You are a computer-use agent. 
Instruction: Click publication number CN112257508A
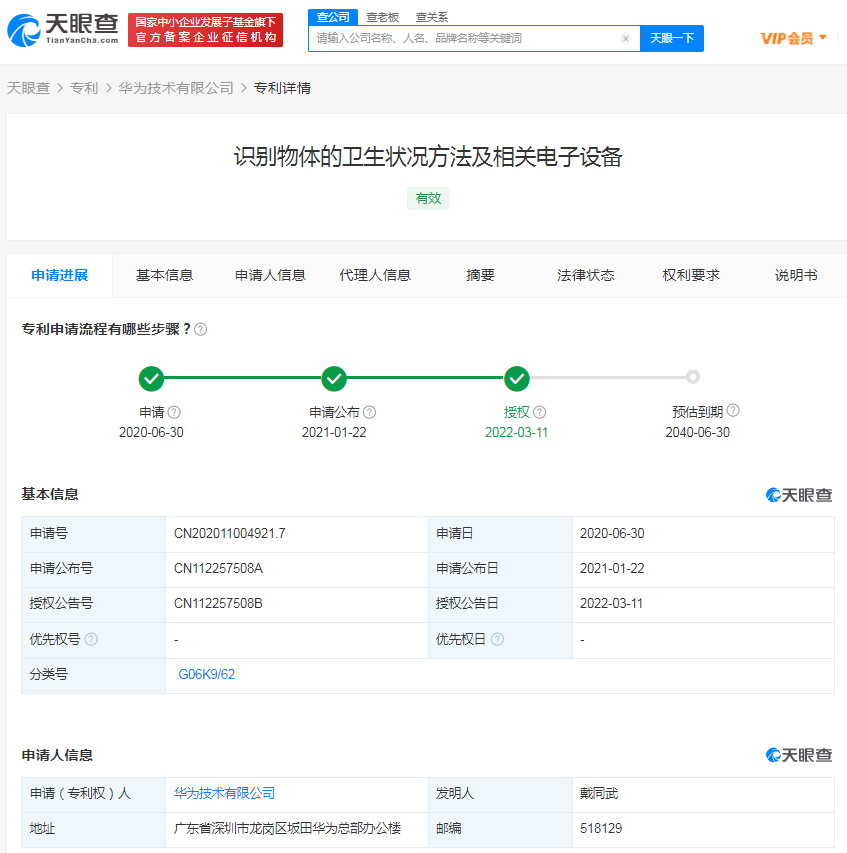coord(218,568)
